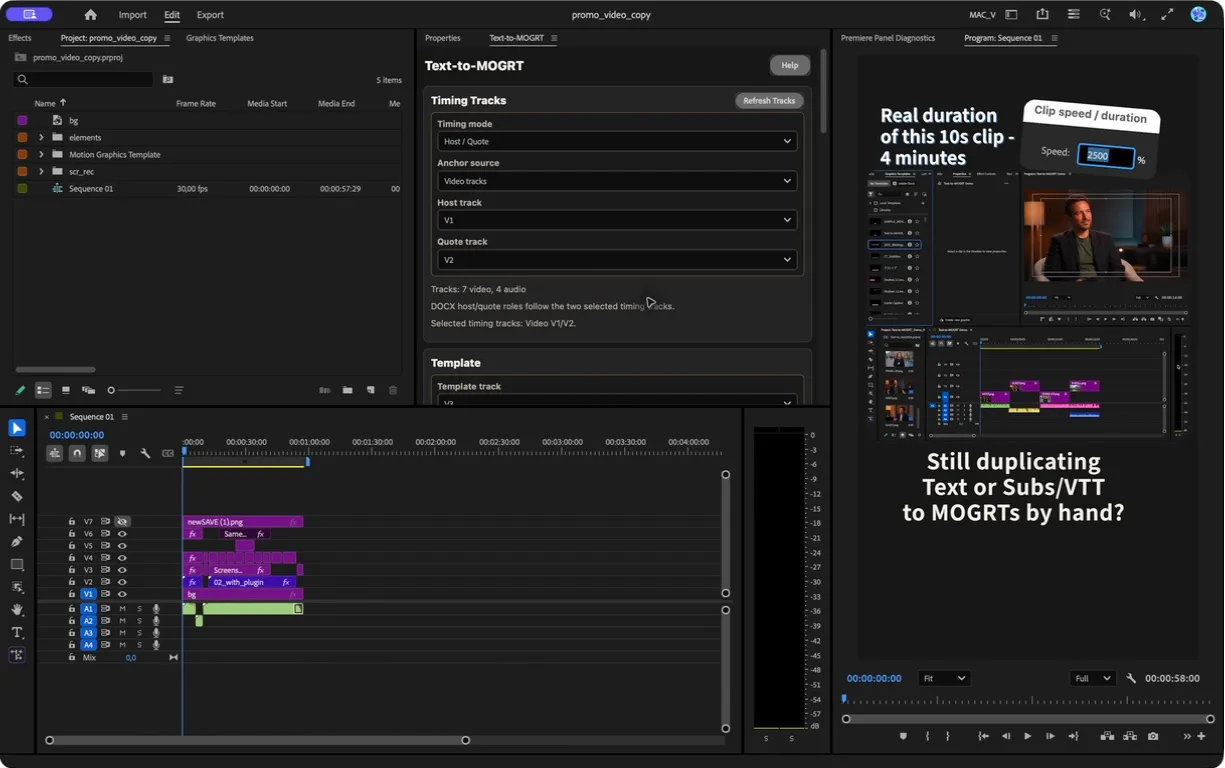Viewport: 1225px width, 768px height.
Task: Select the Ripple Edit tool
Action: click(x=17, y=473)
